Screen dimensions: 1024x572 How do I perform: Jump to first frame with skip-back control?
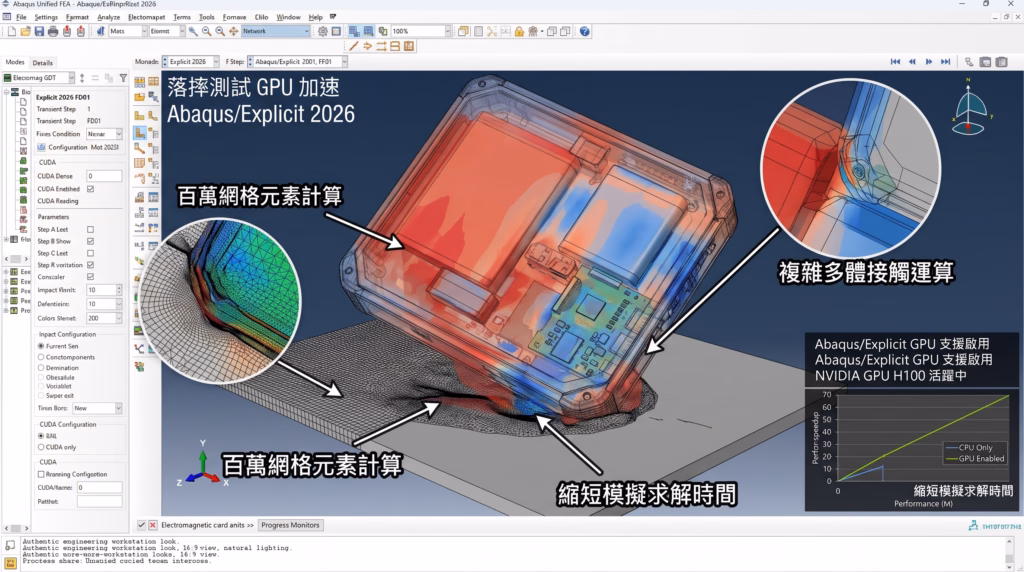895,62
